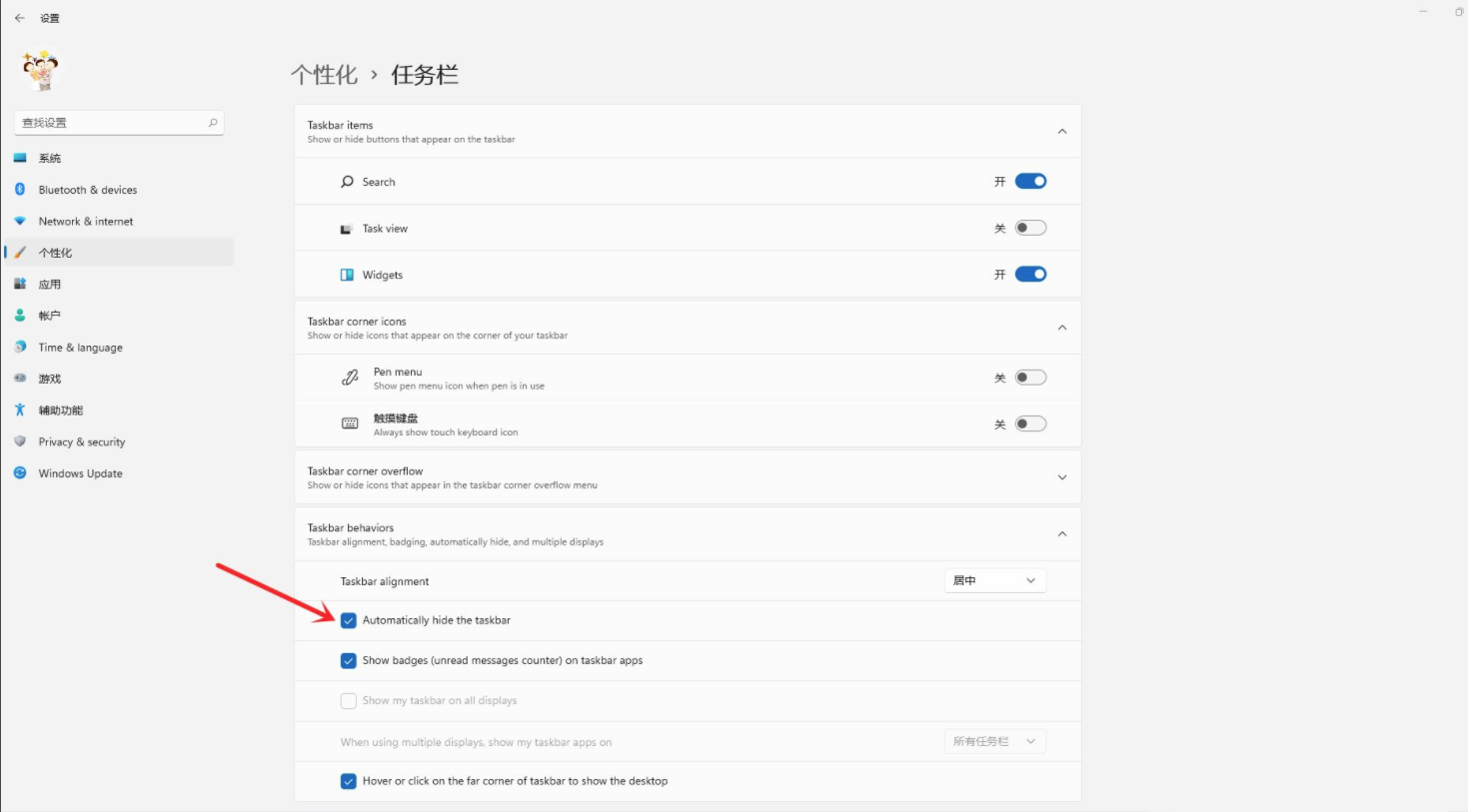Collapse the Taskbar behaviors section
The width and height of the screenshot is (1468, 812).
[1061, 533]
